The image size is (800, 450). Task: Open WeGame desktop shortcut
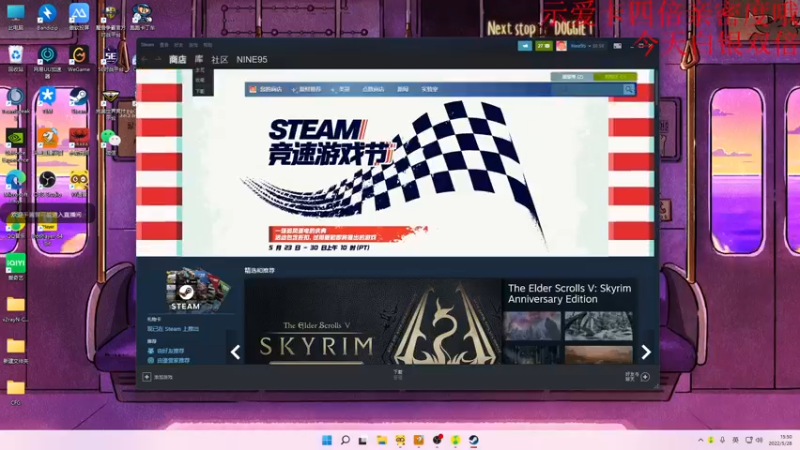[x=79, y=58]
